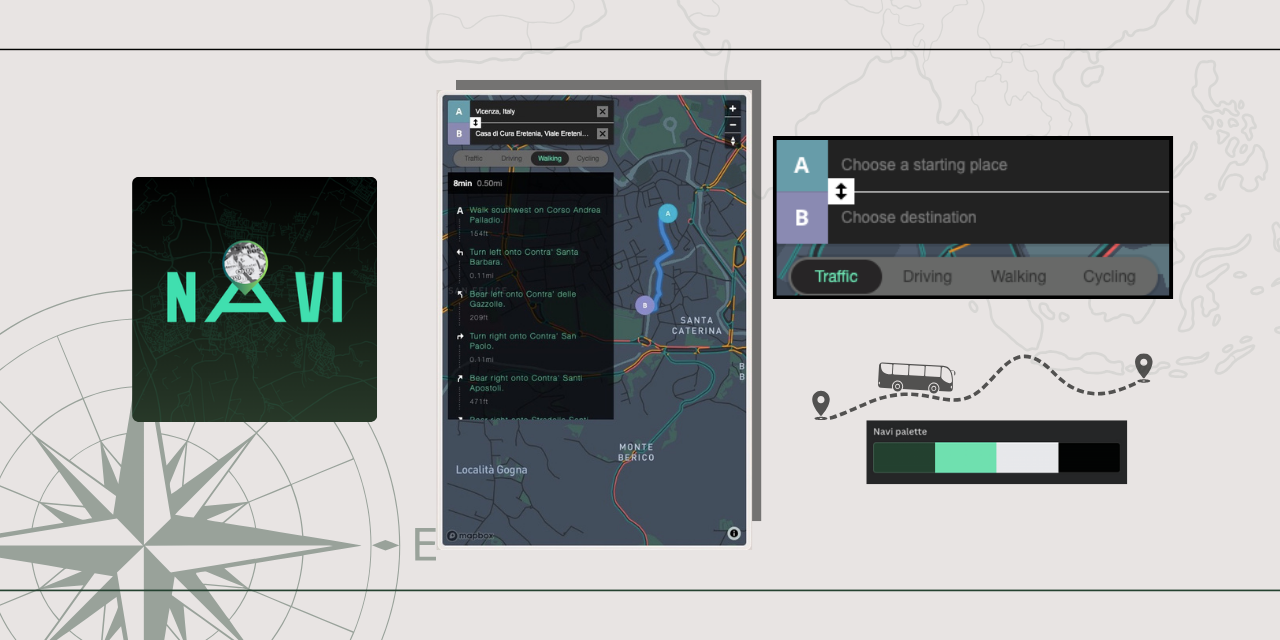Zoom in the map with plus button
1280x640 pixels.
pos(733,108)
